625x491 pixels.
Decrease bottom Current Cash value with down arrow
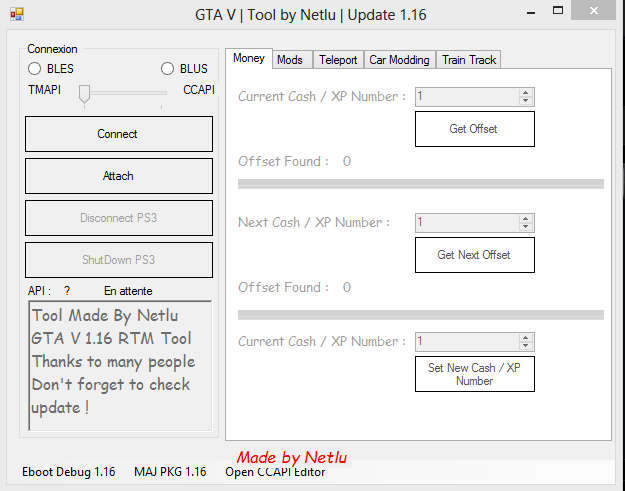pos(526,346)
